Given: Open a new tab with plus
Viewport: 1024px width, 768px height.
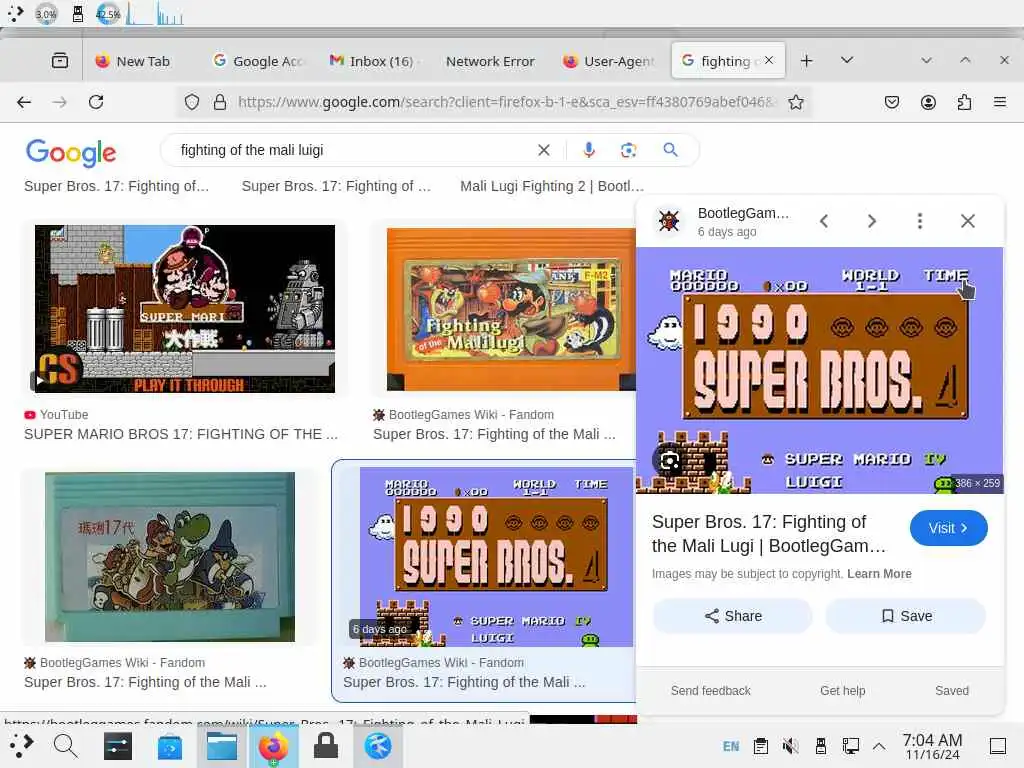Looking at the screenshot, I should (x=807, y=61).
